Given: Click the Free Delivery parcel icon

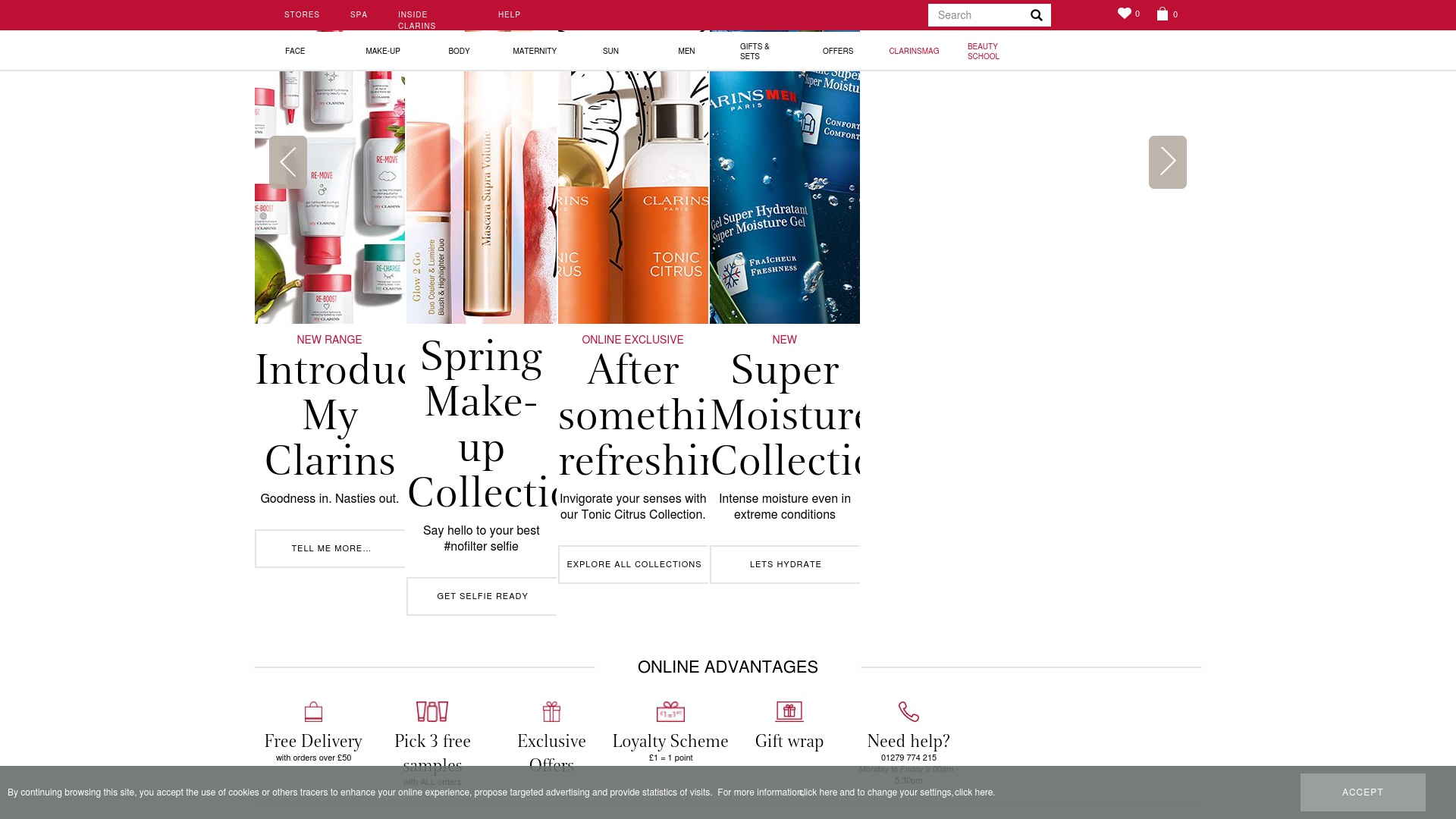Looking at the screenshot, I should [313, 711].
